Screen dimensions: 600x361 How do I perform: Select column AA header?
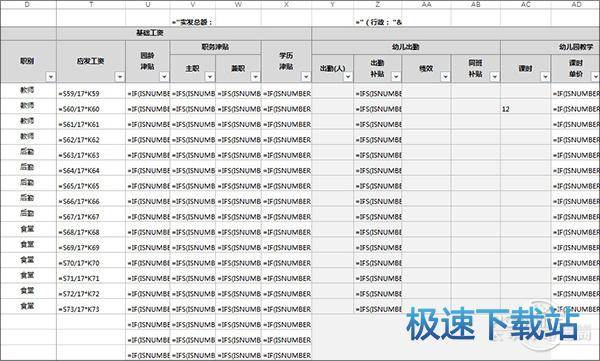(x=426, y=4)
